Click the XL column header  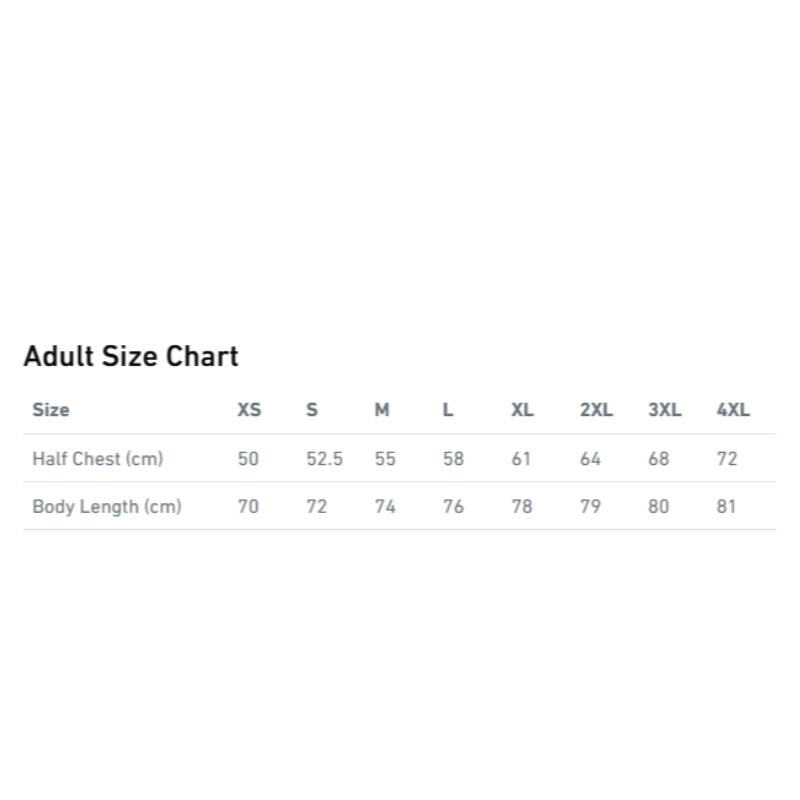tap(522, 410)
